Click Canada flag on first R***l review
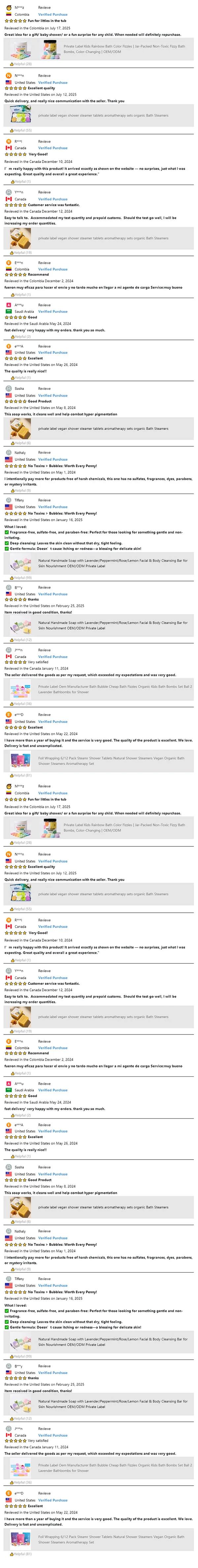Image resolution: width=198 pixels, height=1568 pixels. point(9,148)
